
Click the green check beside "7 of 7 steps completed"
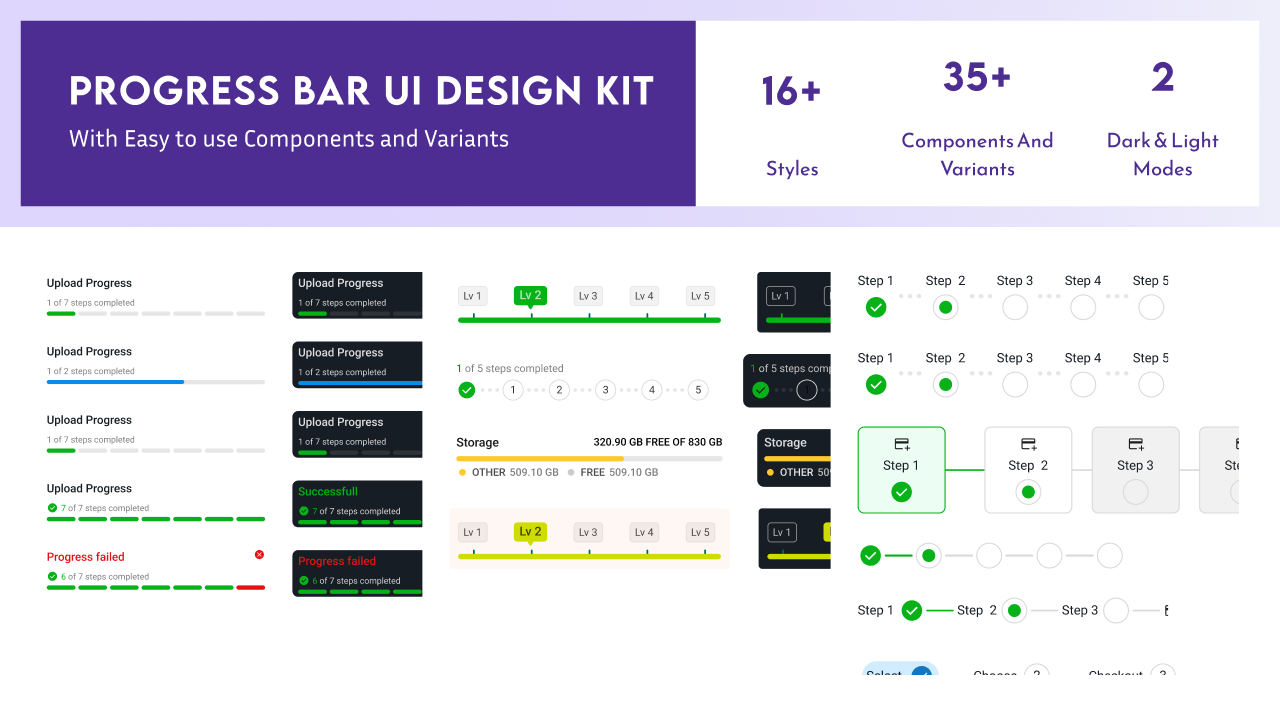click(x=52, y=507)
